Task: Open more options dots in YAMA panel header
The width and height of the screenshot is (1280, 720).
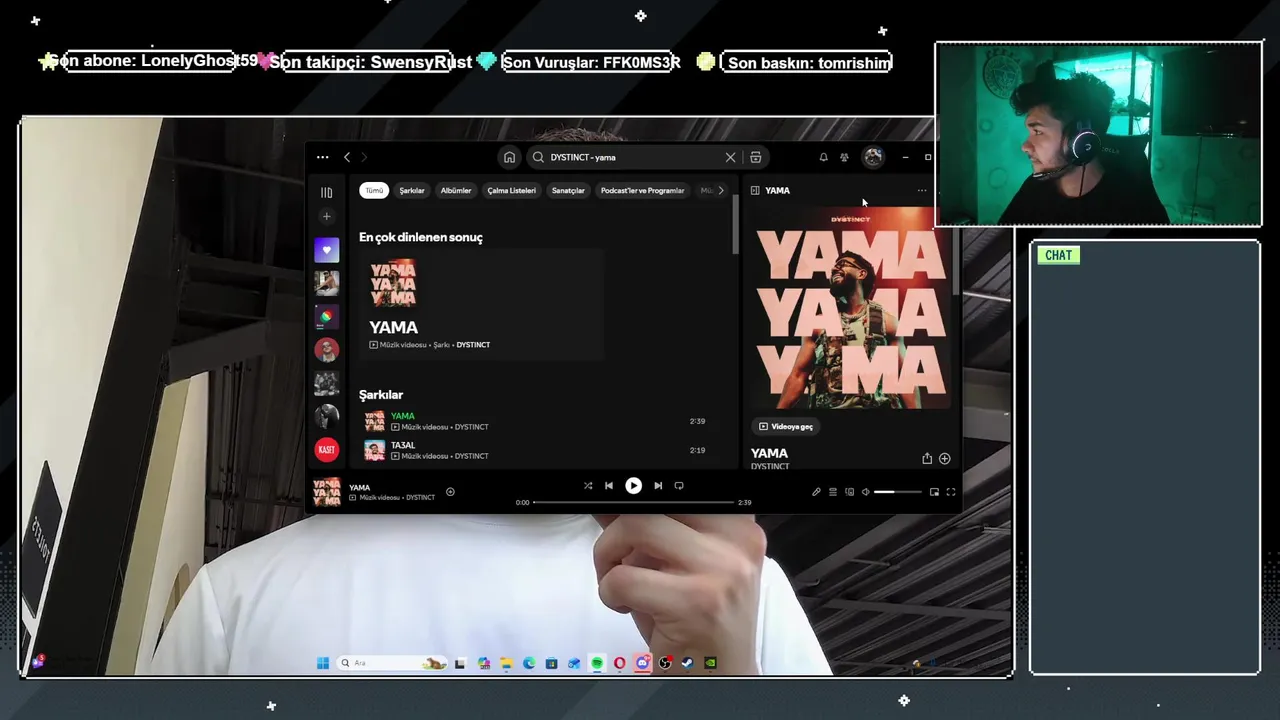Action: (922, 190)
